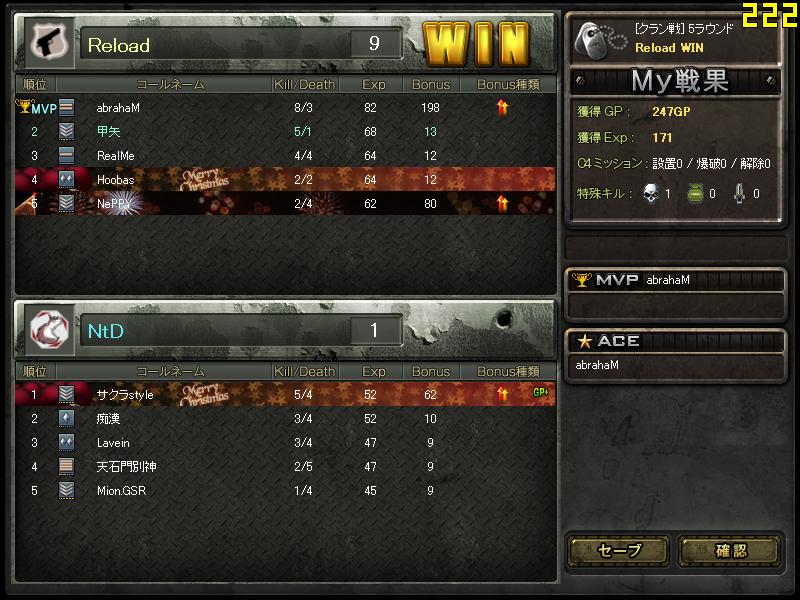Click the Bonus種類 column header for NtD

point(508,371)
